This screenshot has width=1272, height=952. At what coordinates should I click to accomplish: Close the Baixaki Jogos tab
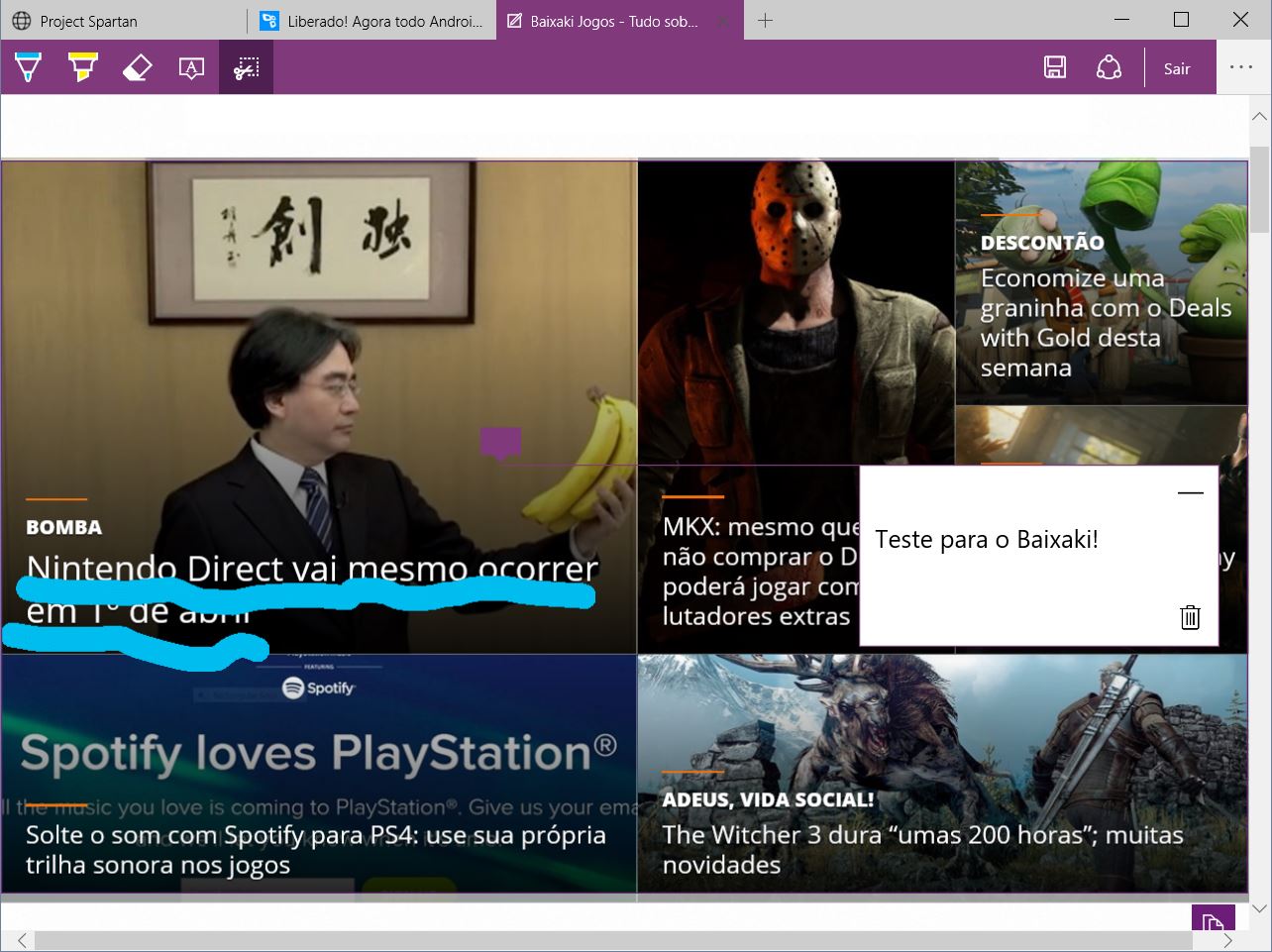click(723, 21)
